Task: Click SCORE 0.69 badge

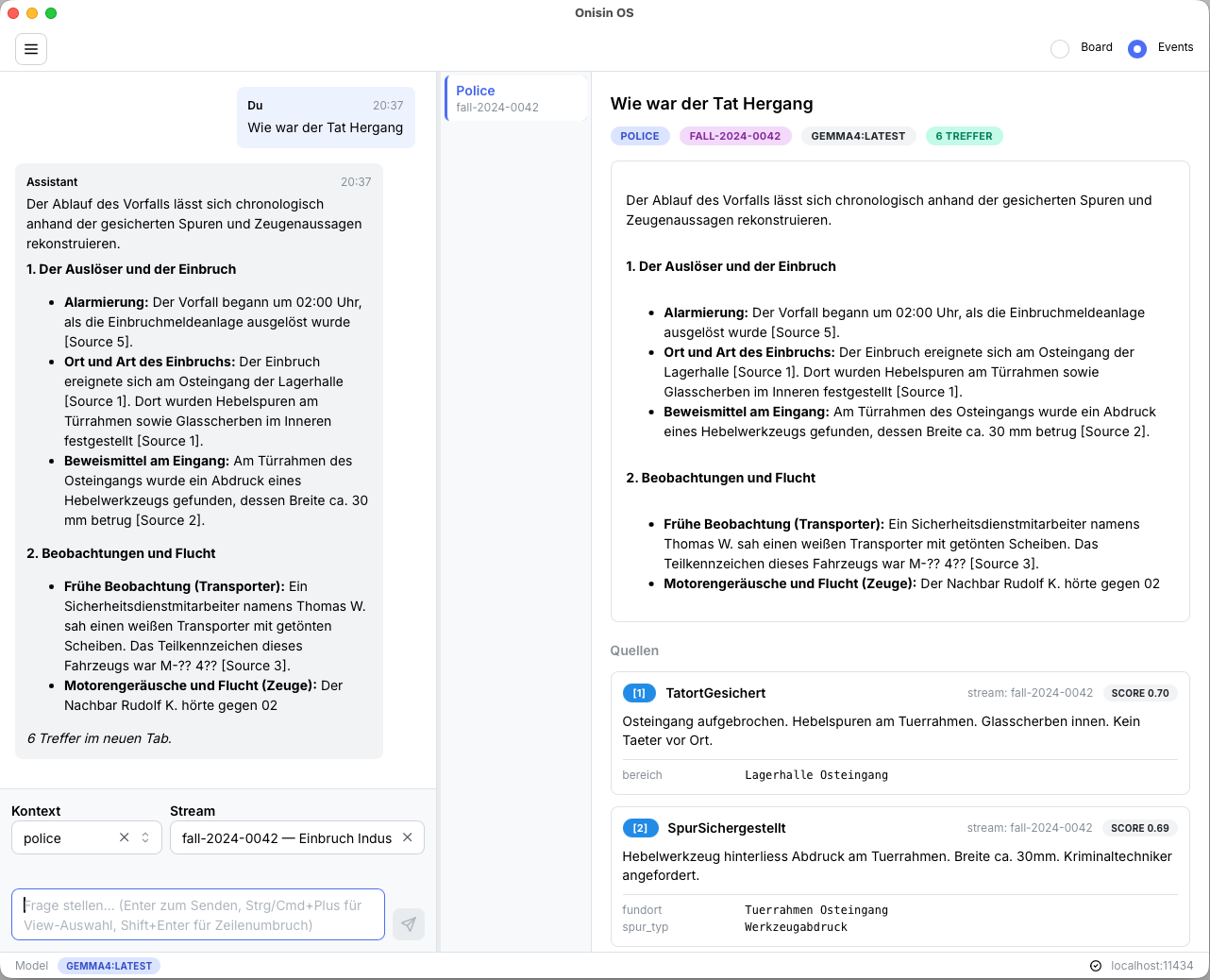Action: [x=1140, y=828]
